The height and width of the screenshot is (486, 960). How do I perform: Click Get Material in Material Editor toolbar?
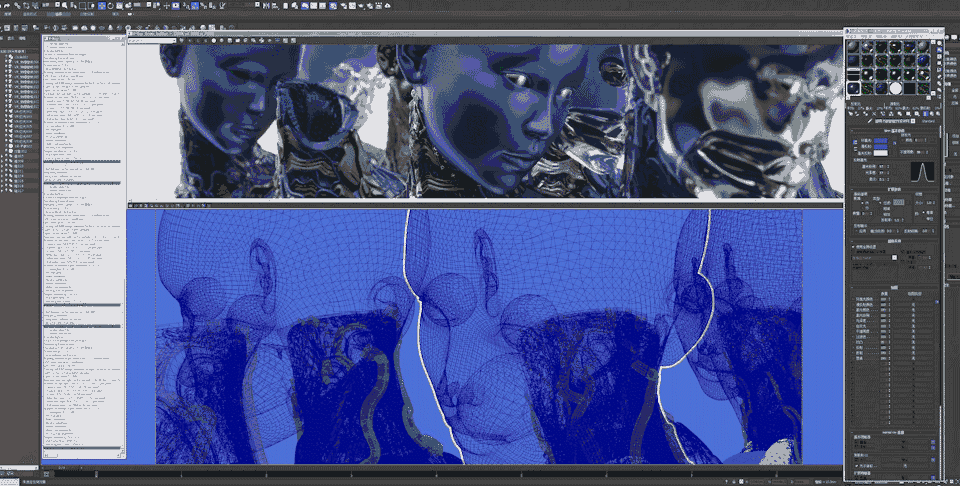point(850,114)
